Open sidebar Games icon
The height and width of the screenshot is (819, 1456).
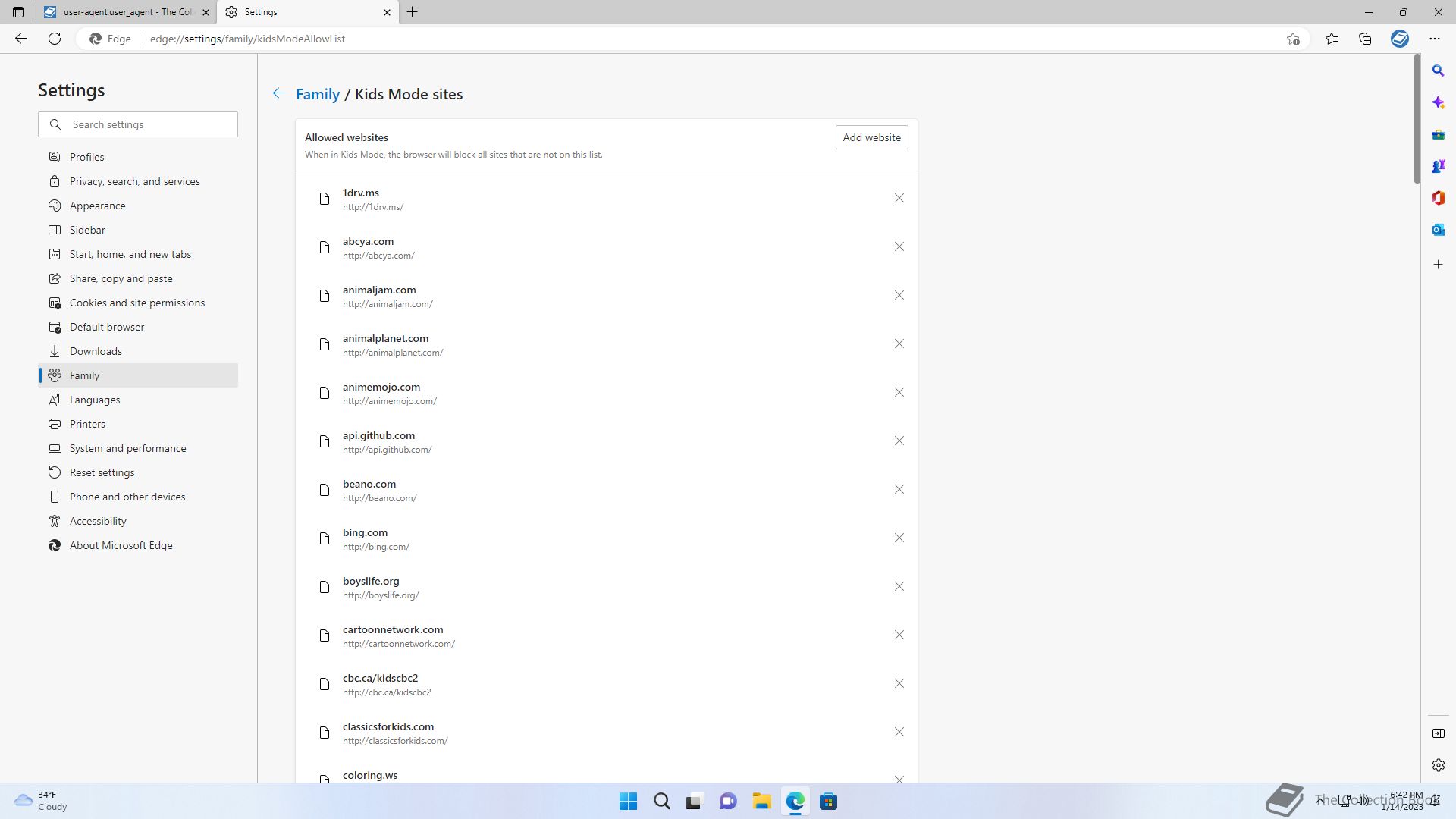[1438, 166]
